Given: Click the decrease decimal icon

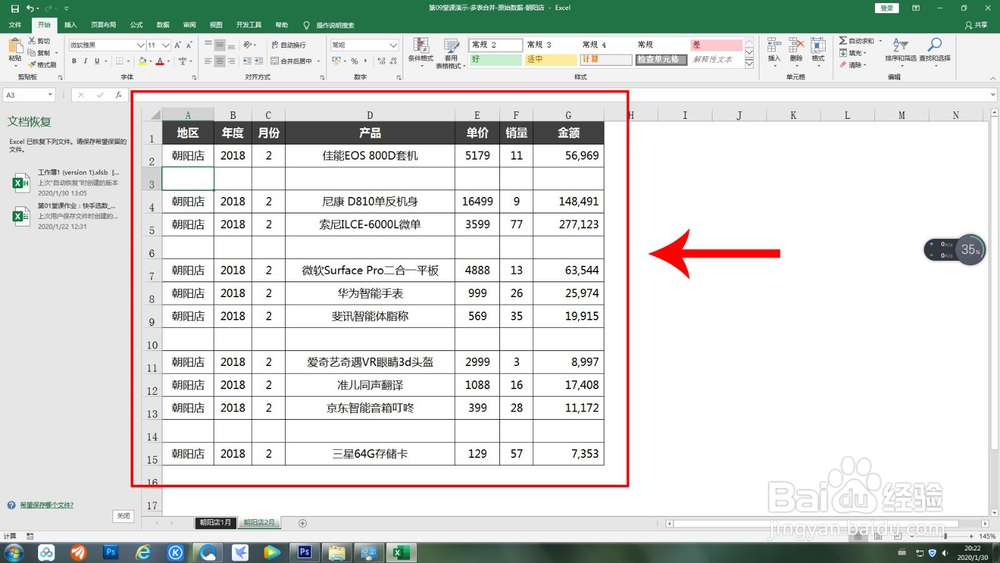Looking at the screenshot, I should pos(393,61).
